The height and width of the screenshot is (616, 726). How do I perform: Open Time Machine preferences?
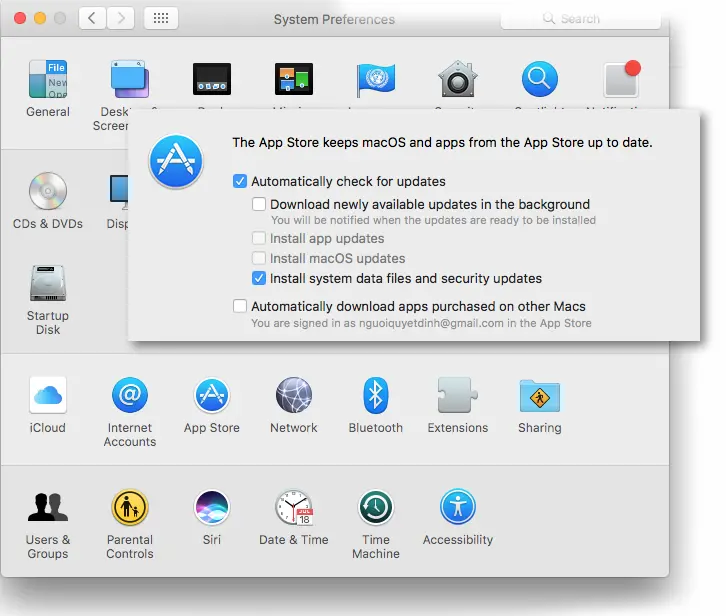coord(375,509)
